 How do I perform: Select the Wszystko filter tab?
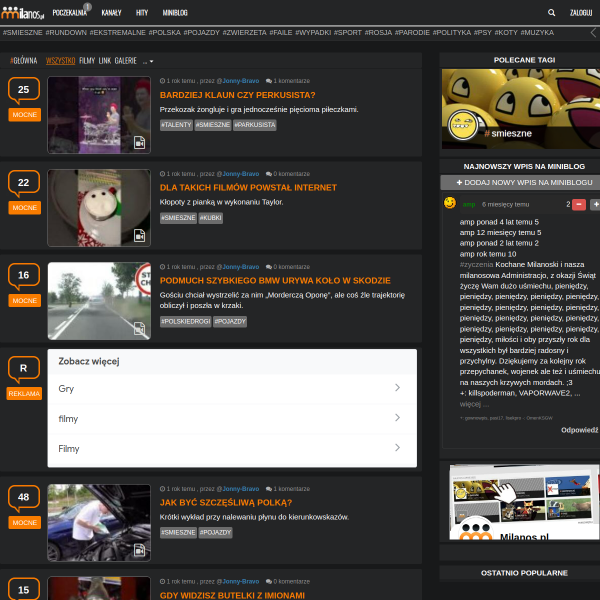click(x=60, y=61)
